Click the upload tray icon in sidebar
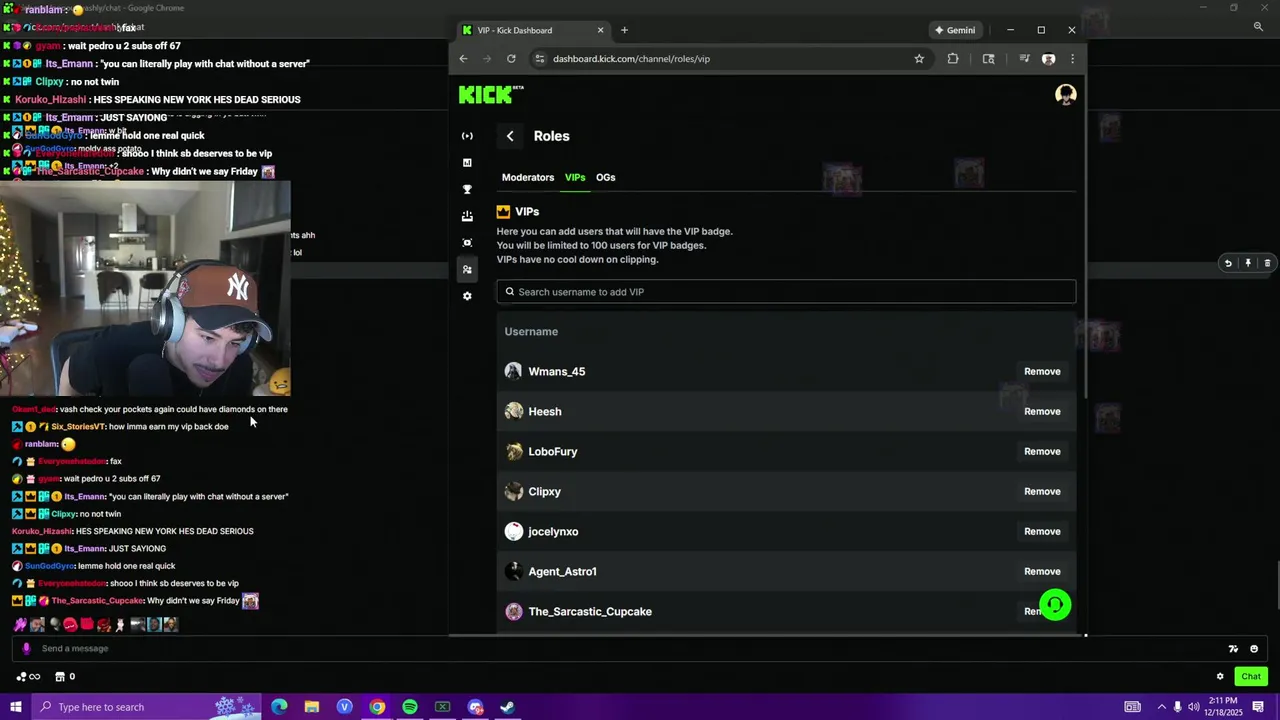This screenshot has height=720, width=1280. pos(467,216)
